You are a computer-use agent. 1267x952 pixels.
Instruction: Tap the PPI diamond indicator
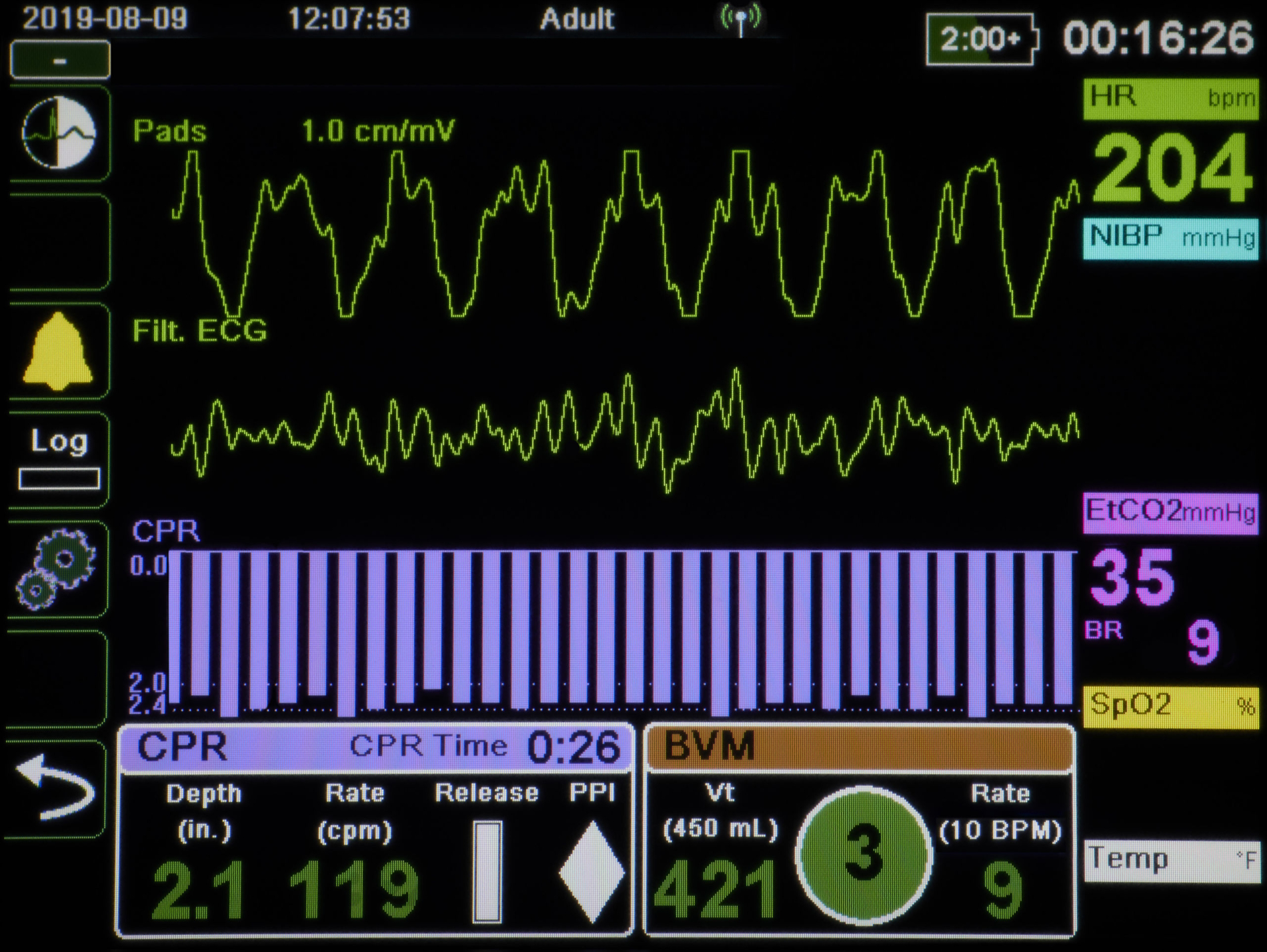591,872
